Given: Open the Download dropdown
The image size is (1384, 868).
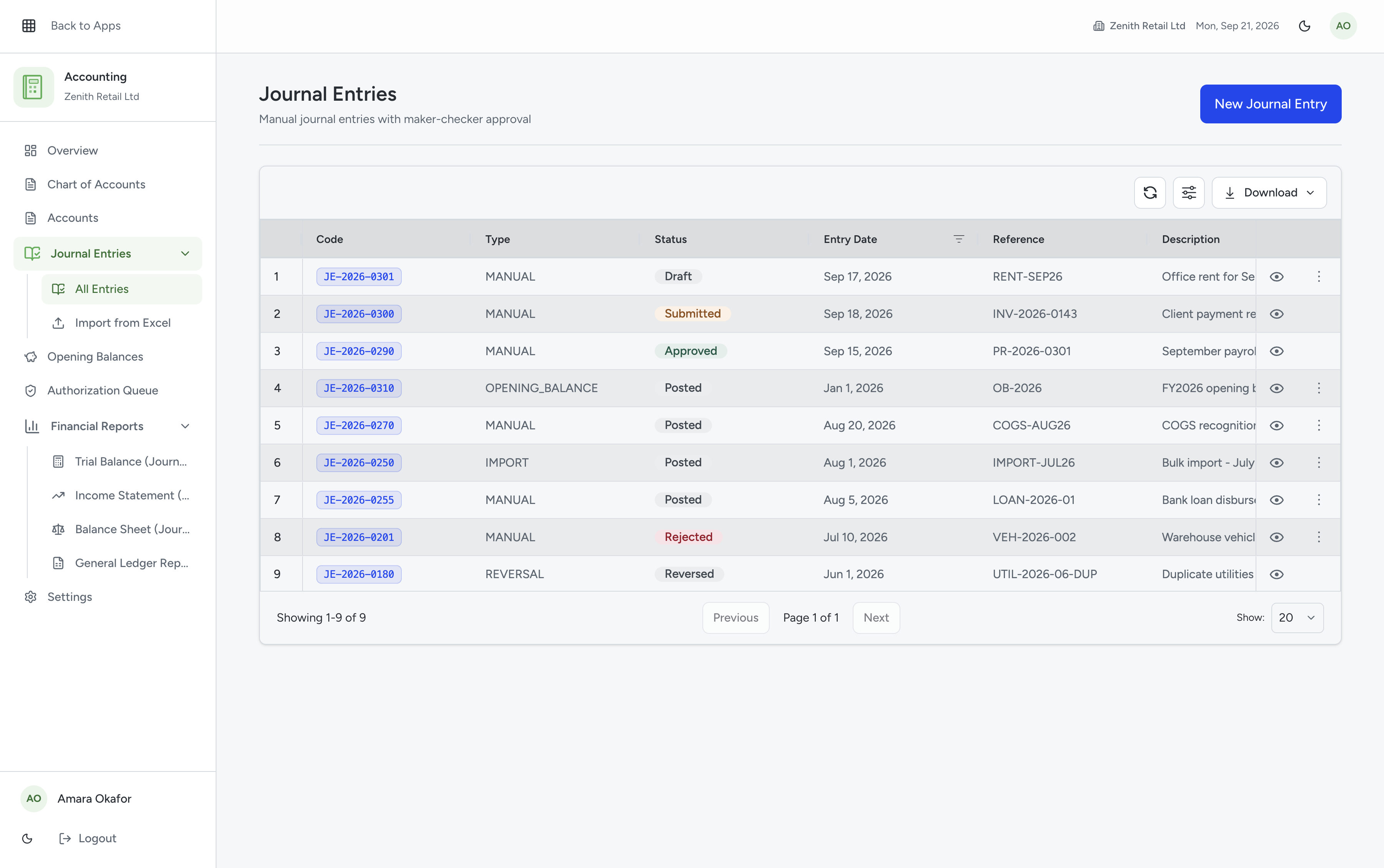Looking at the screenshot, I should tap(1269, 192).
